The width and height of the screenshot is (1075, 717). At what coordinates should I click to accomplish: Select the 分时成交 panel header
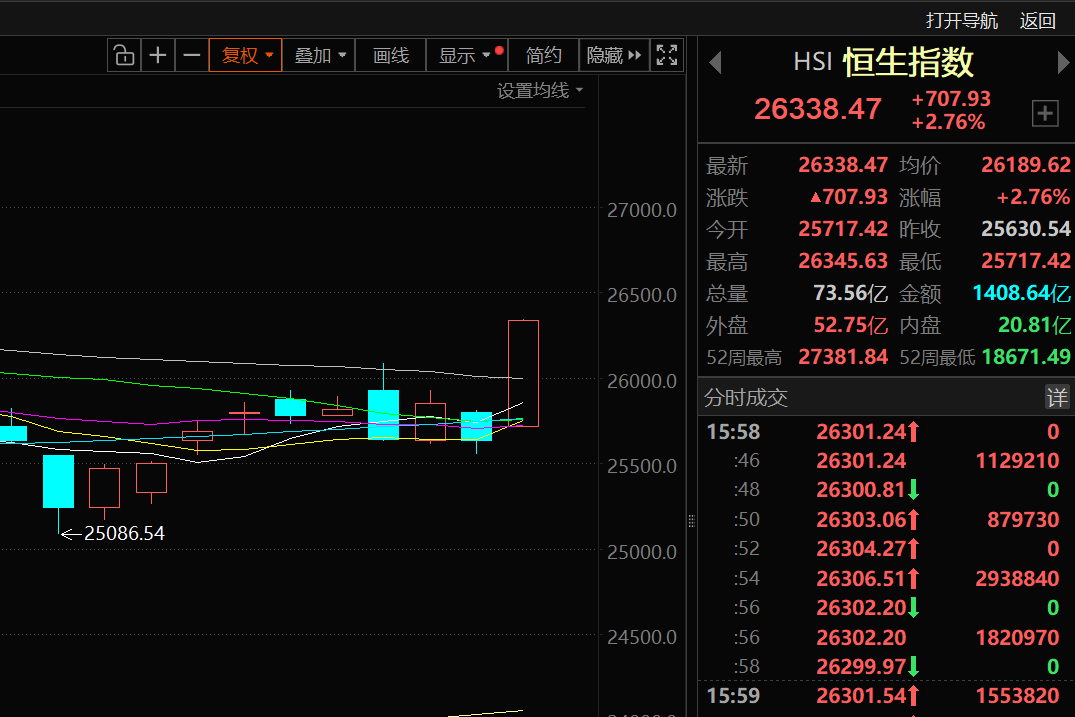(746, 398)
